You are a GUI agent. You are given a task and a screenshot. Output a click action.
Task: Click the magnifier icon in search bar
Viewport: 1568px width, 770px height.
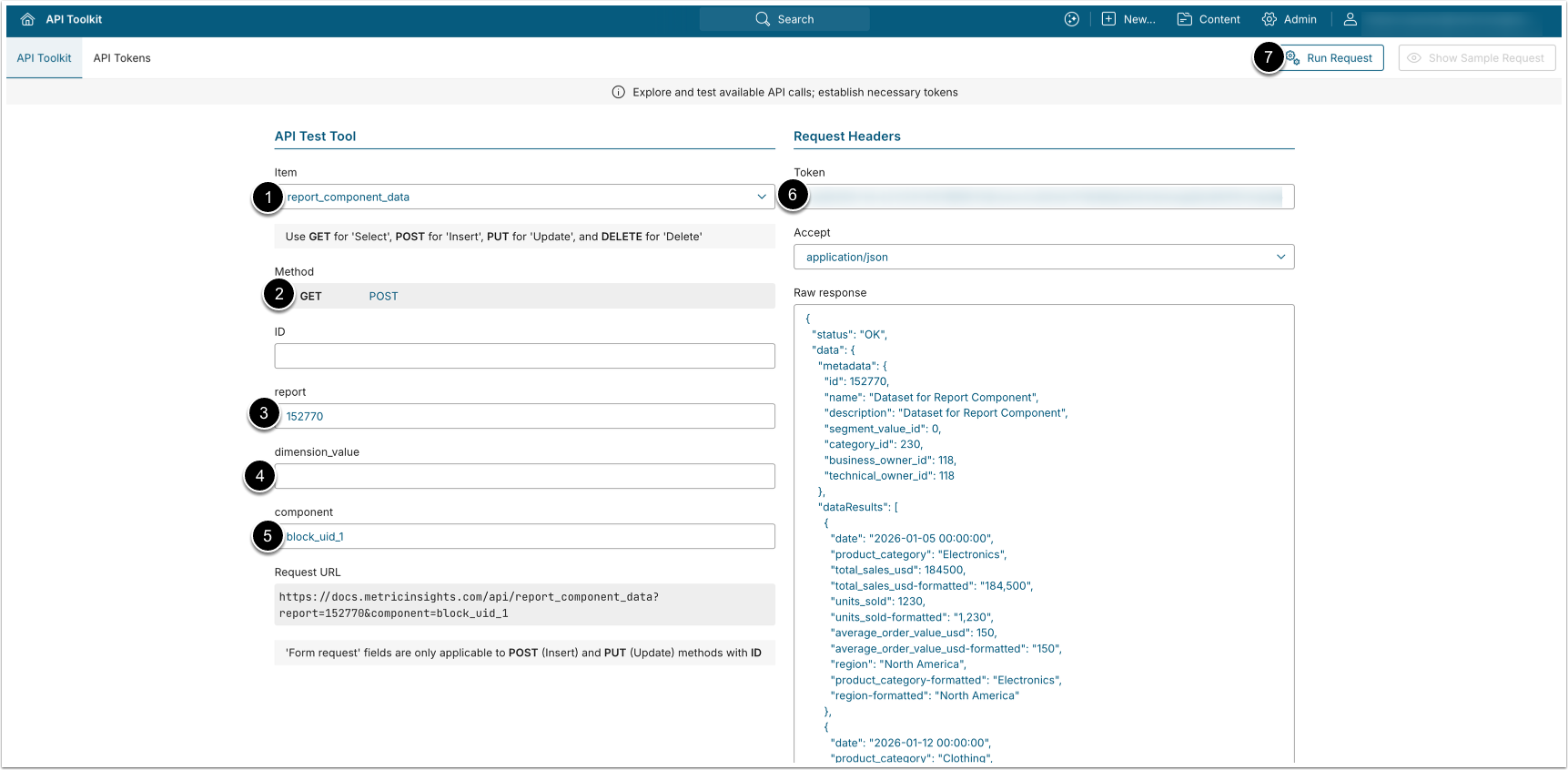click(763, 19)
